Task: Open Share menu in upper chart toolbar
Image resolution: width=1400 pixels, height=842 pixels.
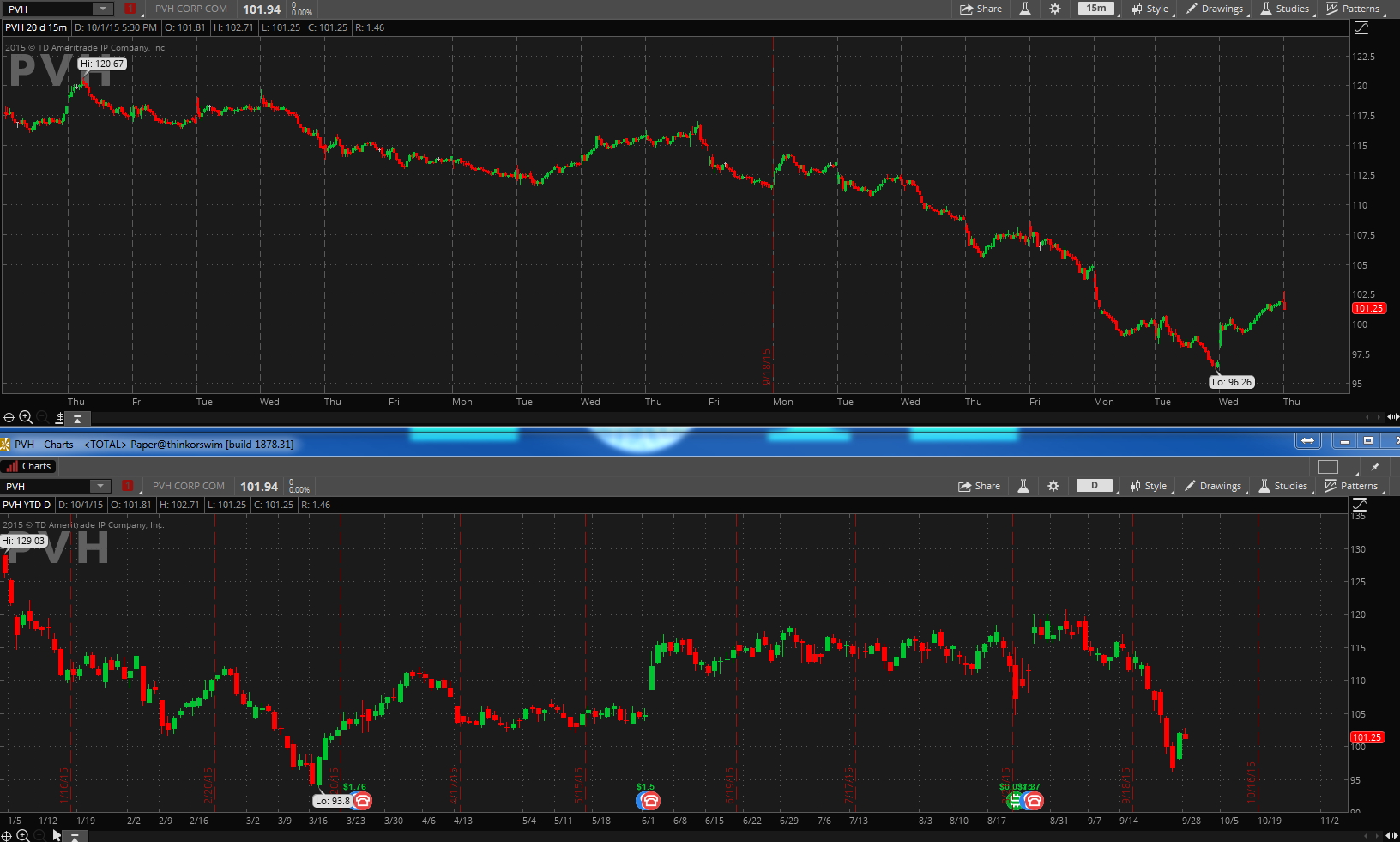Action: [981, 9]
